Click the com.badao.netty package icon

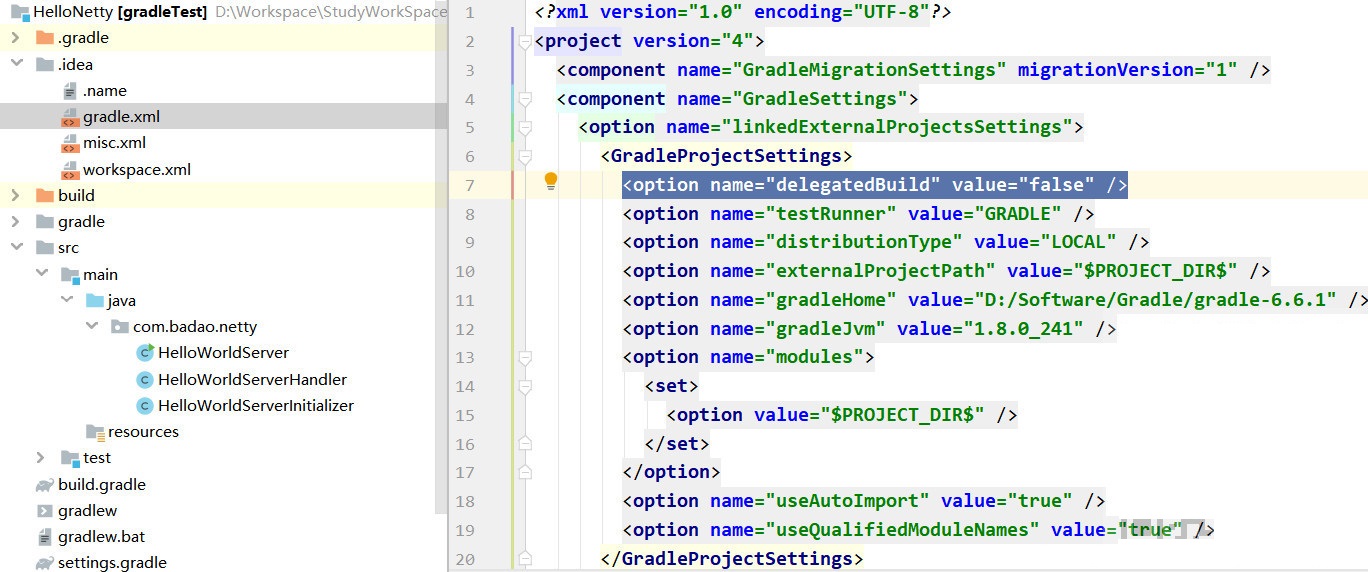[x=119, y=327]
